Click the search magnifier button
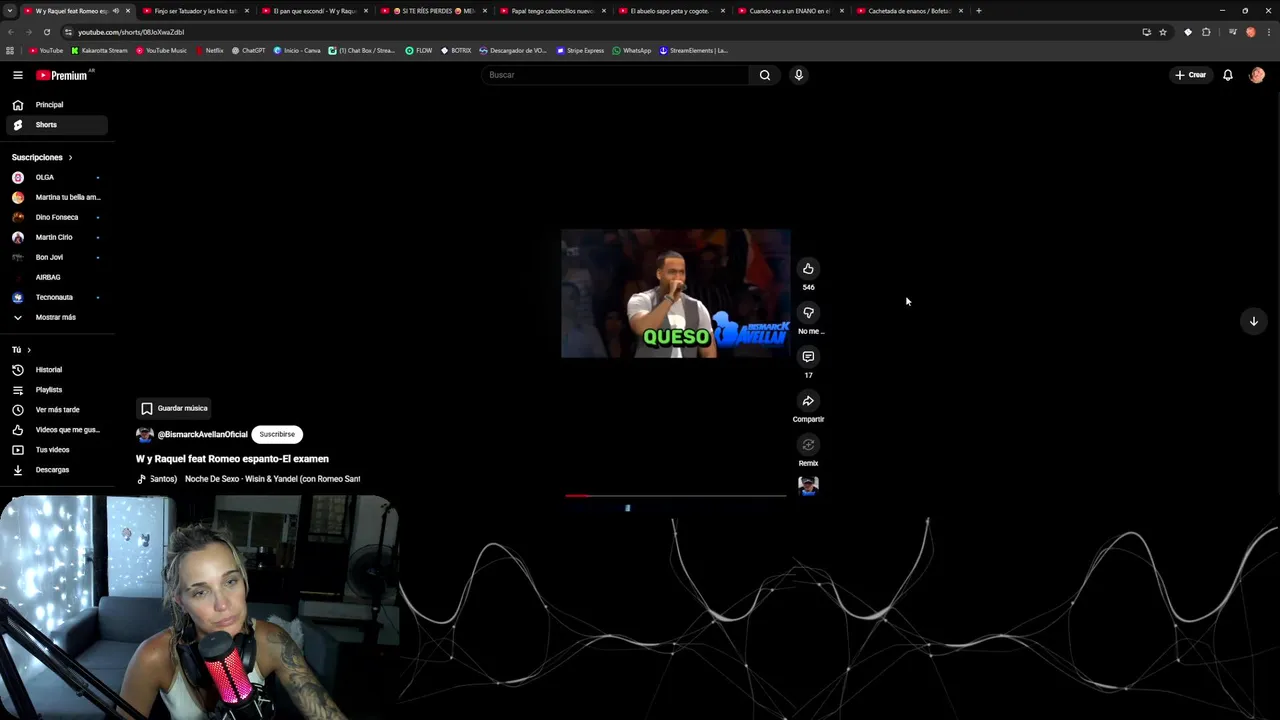This screenshot has width=1280, height=720. [765, 75]
